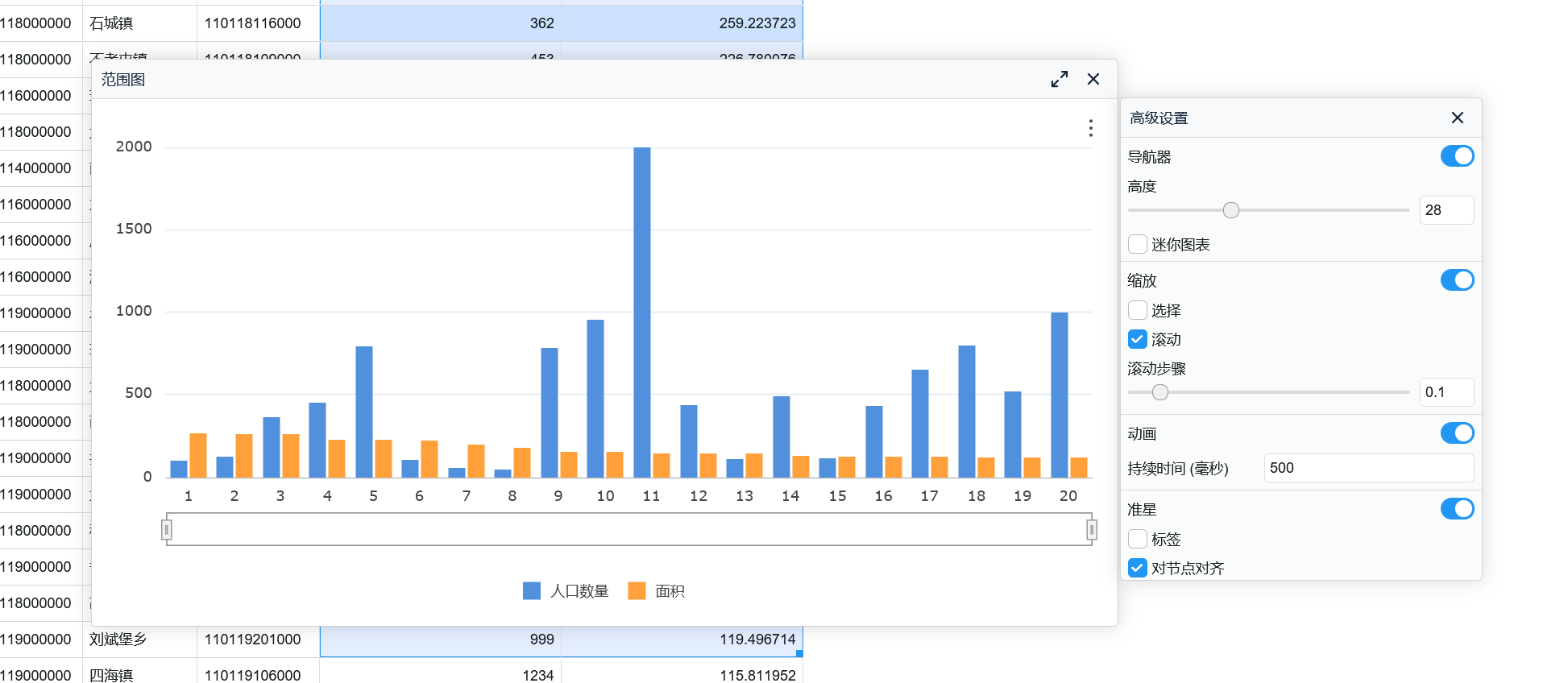Check the 选择 option under 缩放
The width and height of the screenshot is (1568, 683).
pos(1138,310)
